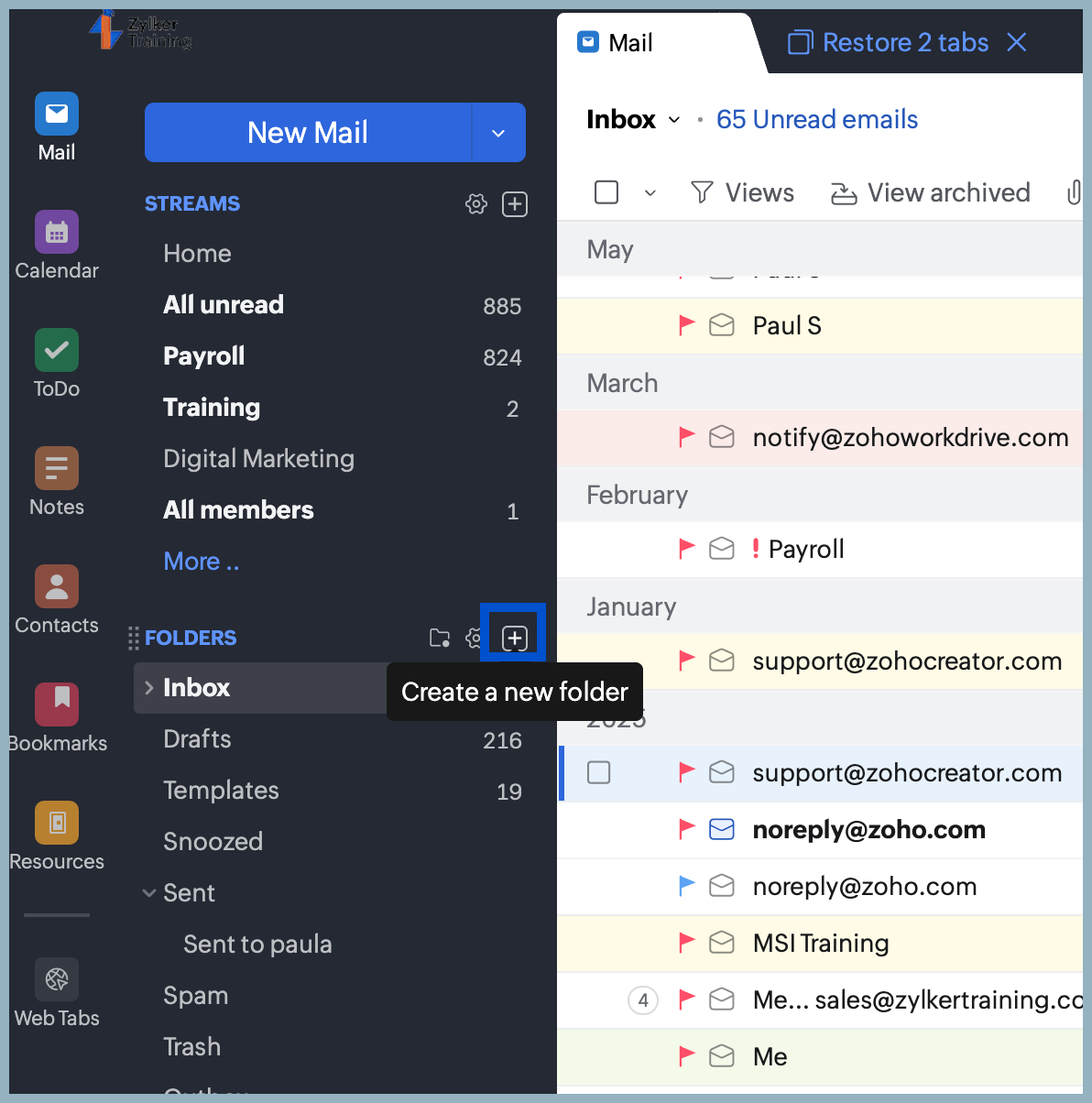Click the Views filter icon
This screenshot has width=1092, height=1103.
(702, 192)
